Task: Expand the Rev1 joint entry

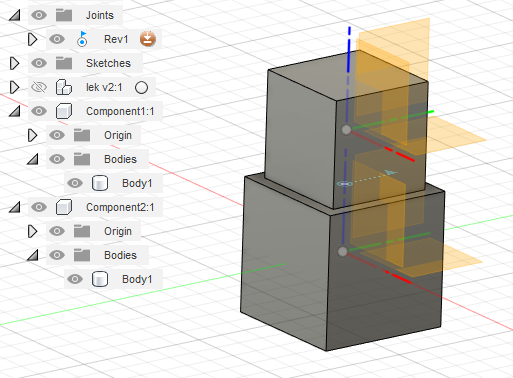Action: [x=32, y=39]
